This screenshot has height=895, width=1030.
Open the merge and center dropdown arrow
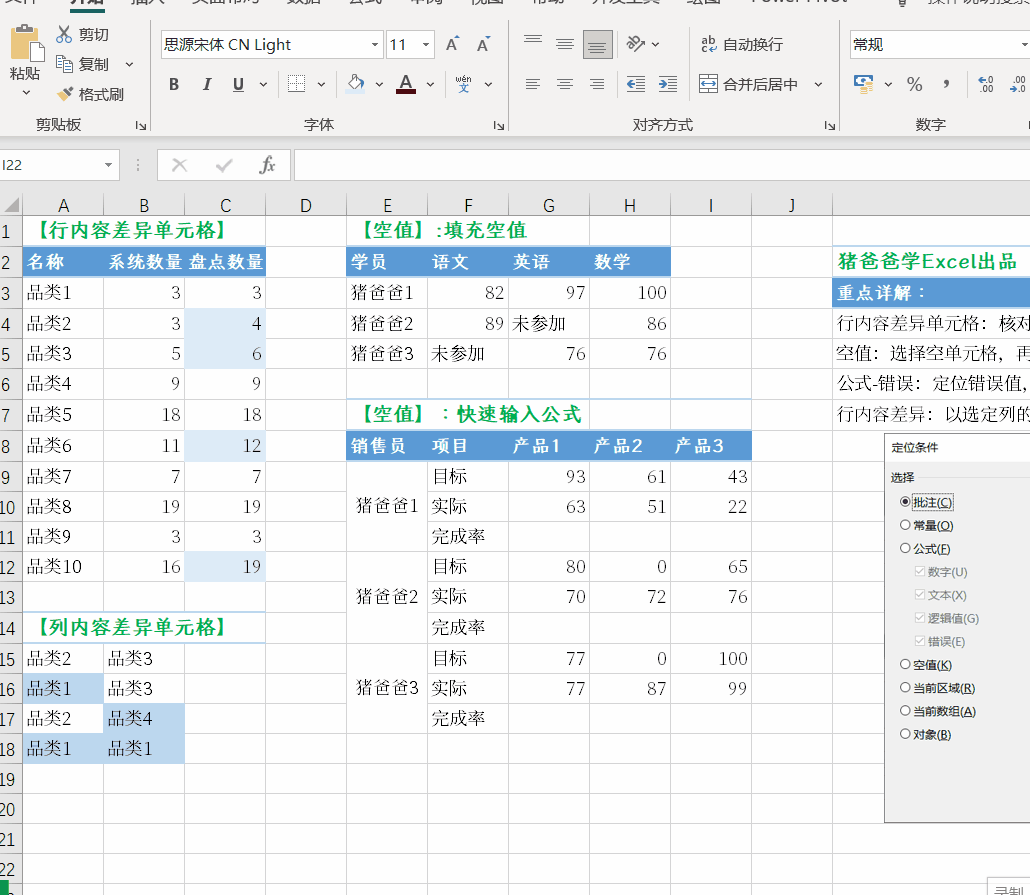818,84
